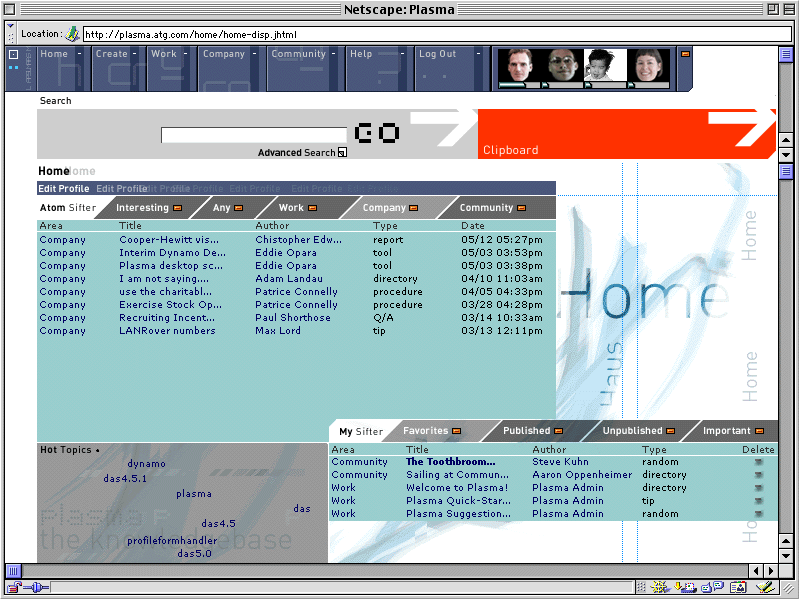Open the Company menu in navigation bar
The width and height of the screenshot is (799, 599).
pos(224,53)
